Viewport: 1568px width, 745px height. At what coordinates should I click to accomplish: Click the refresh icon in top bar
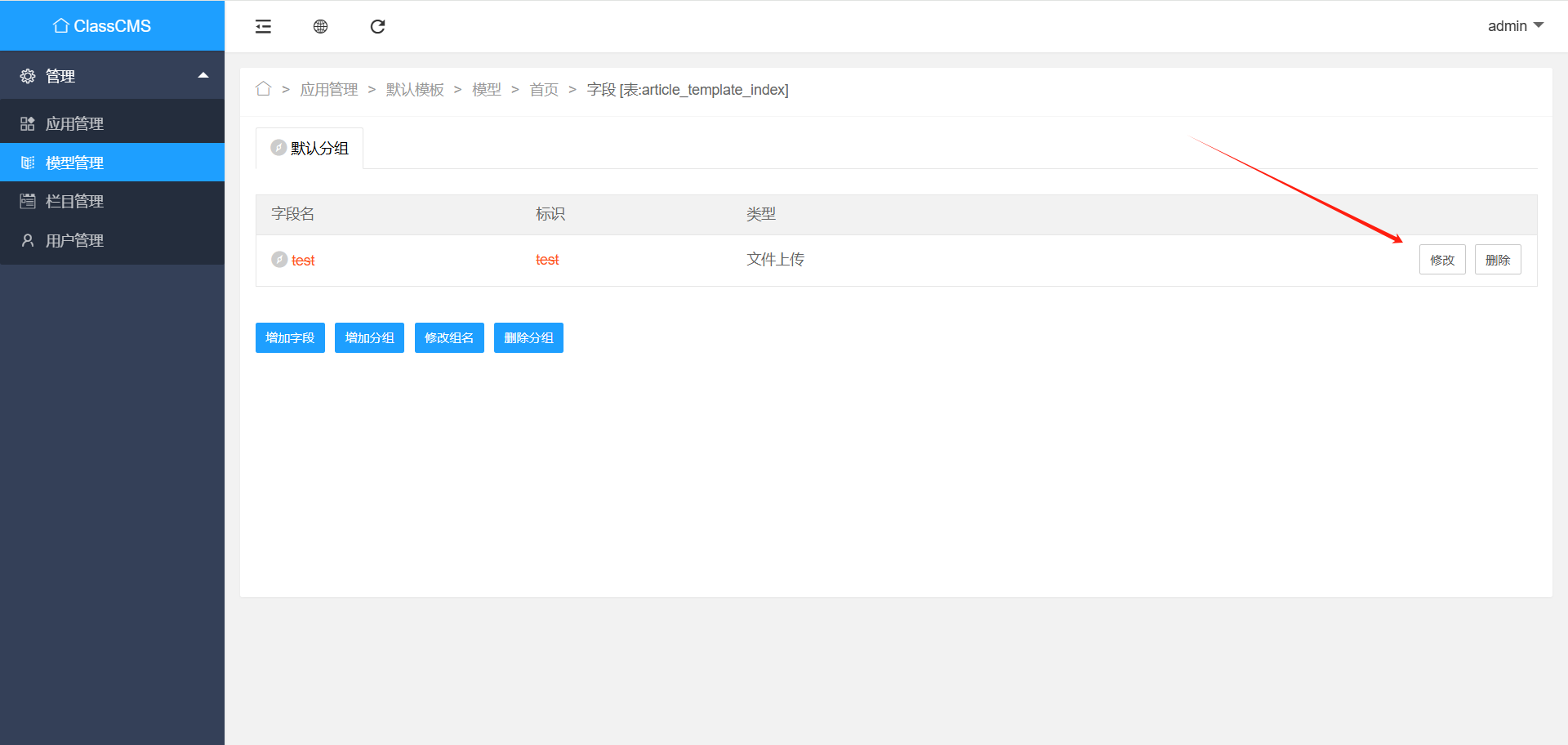(x=377, y=27)
